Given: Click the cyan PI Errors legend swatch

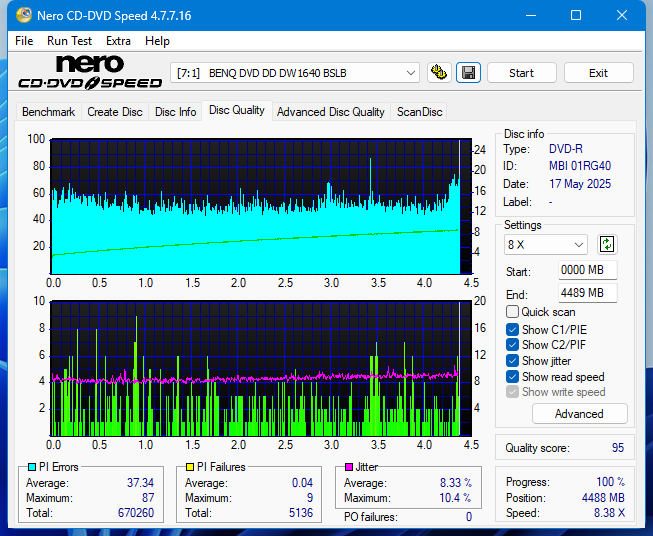Looking at the screenshot, I should 31,467.
